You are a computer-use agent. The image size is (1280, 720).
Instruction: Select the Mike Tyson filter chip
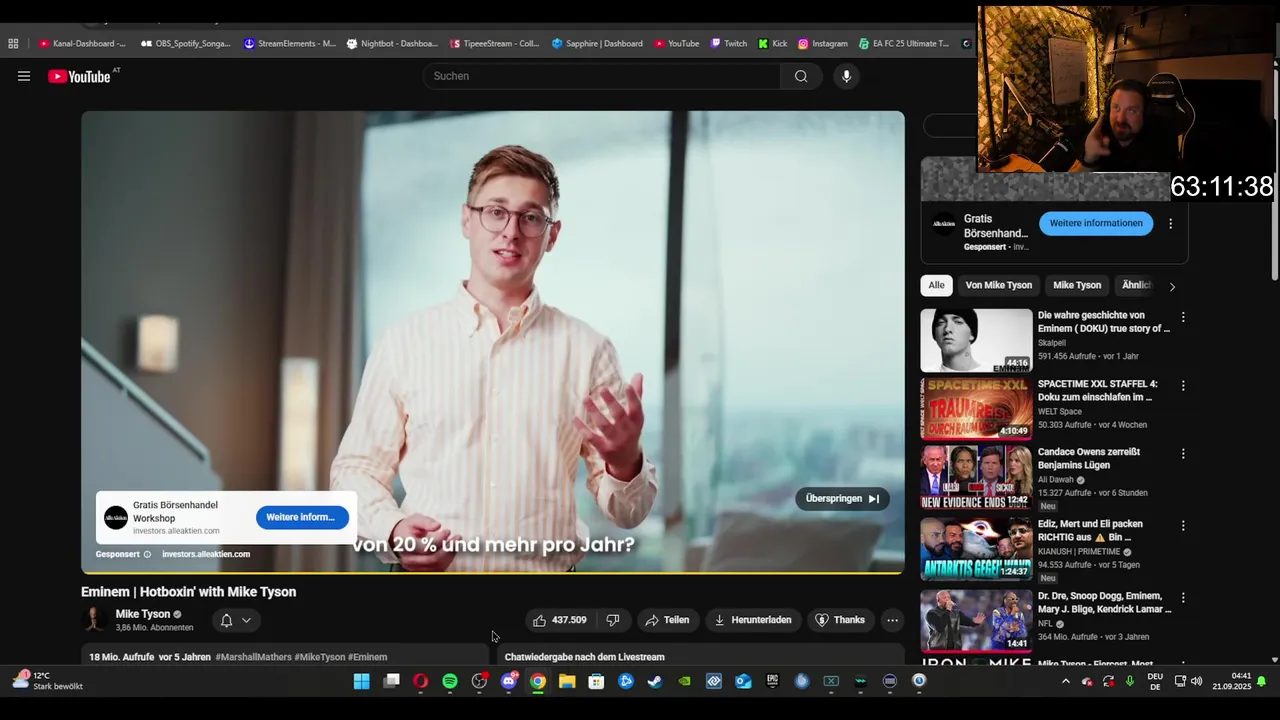(x=1077, y=285)
